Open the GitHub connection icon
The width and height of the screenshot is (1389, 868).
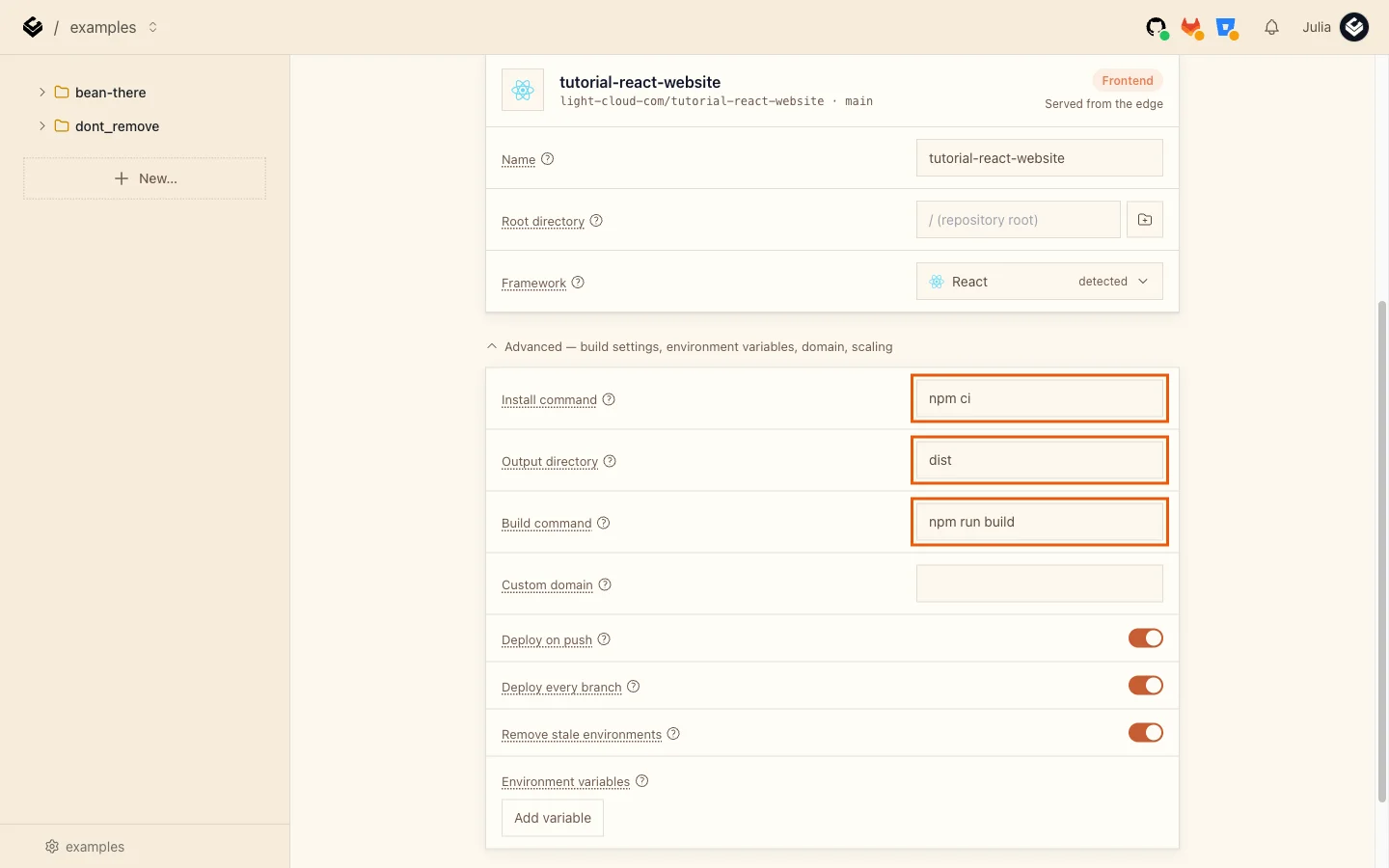(1157, 28)
